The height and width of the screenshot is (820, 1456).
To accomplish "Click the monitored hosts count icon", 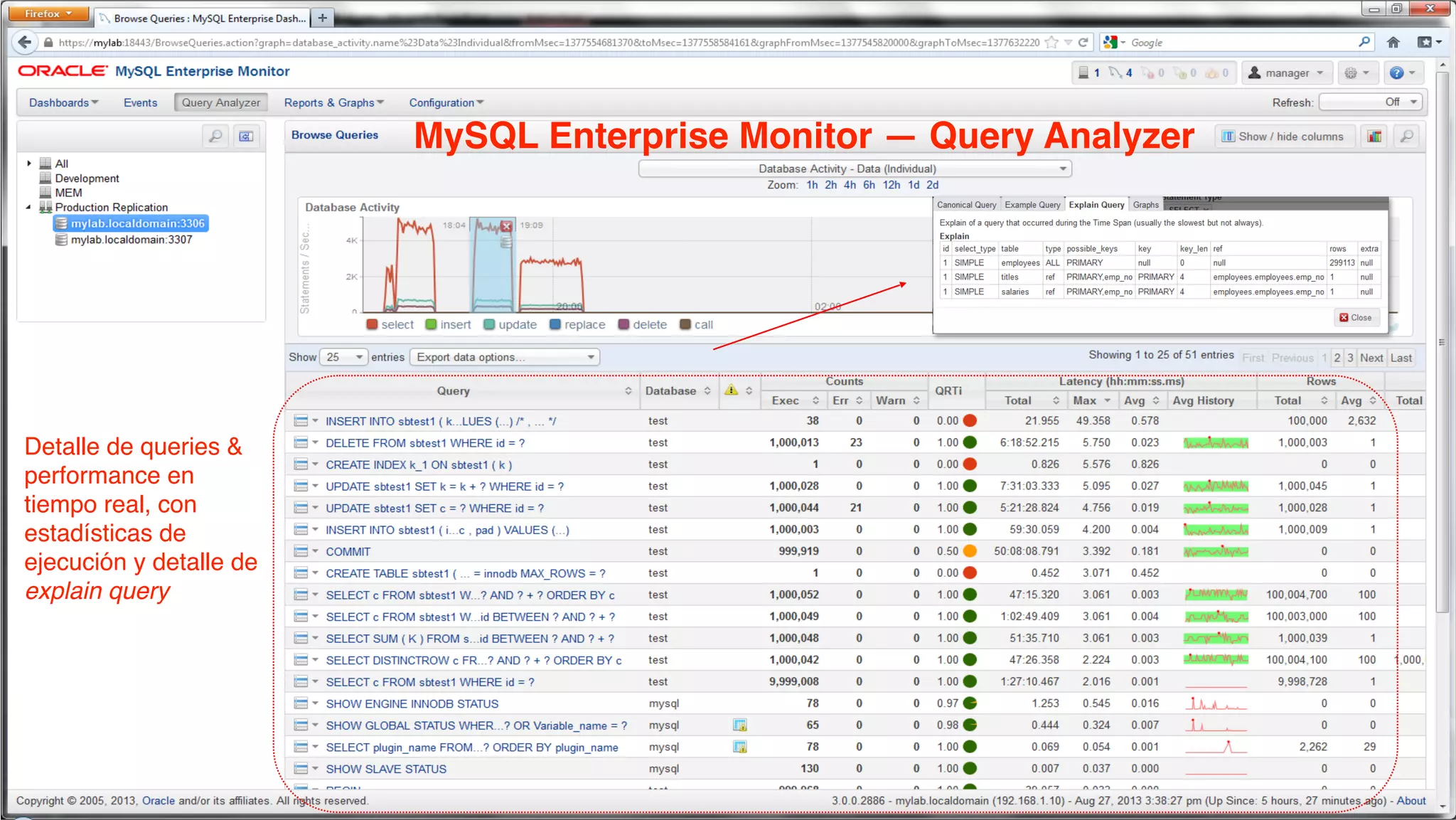I will point(1083,73).
